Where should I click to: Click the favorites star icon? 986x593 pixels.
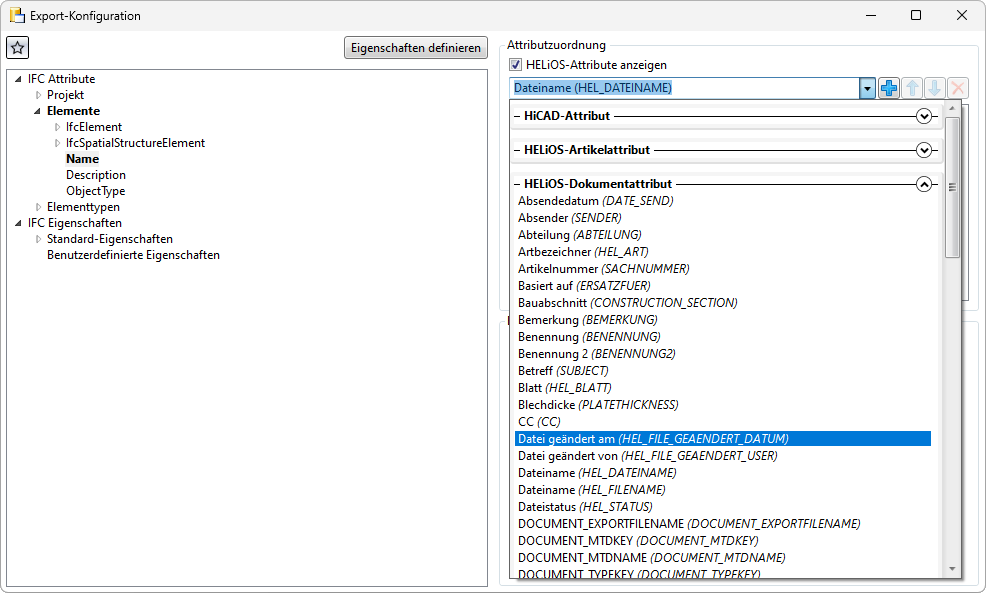pyautogui.click(x=18, y=48)
